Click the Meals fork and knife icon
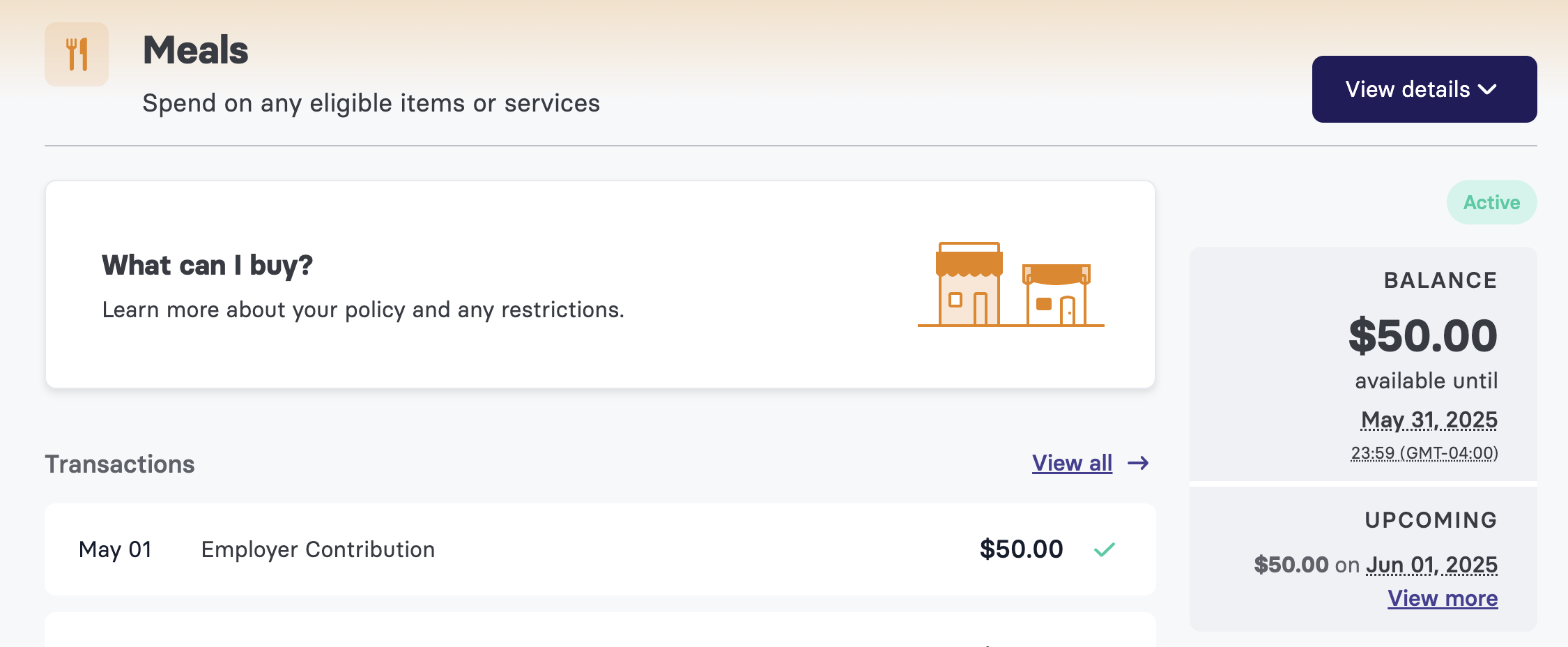The width and height of the screenshot is (1568, 647). coord(77,54)
